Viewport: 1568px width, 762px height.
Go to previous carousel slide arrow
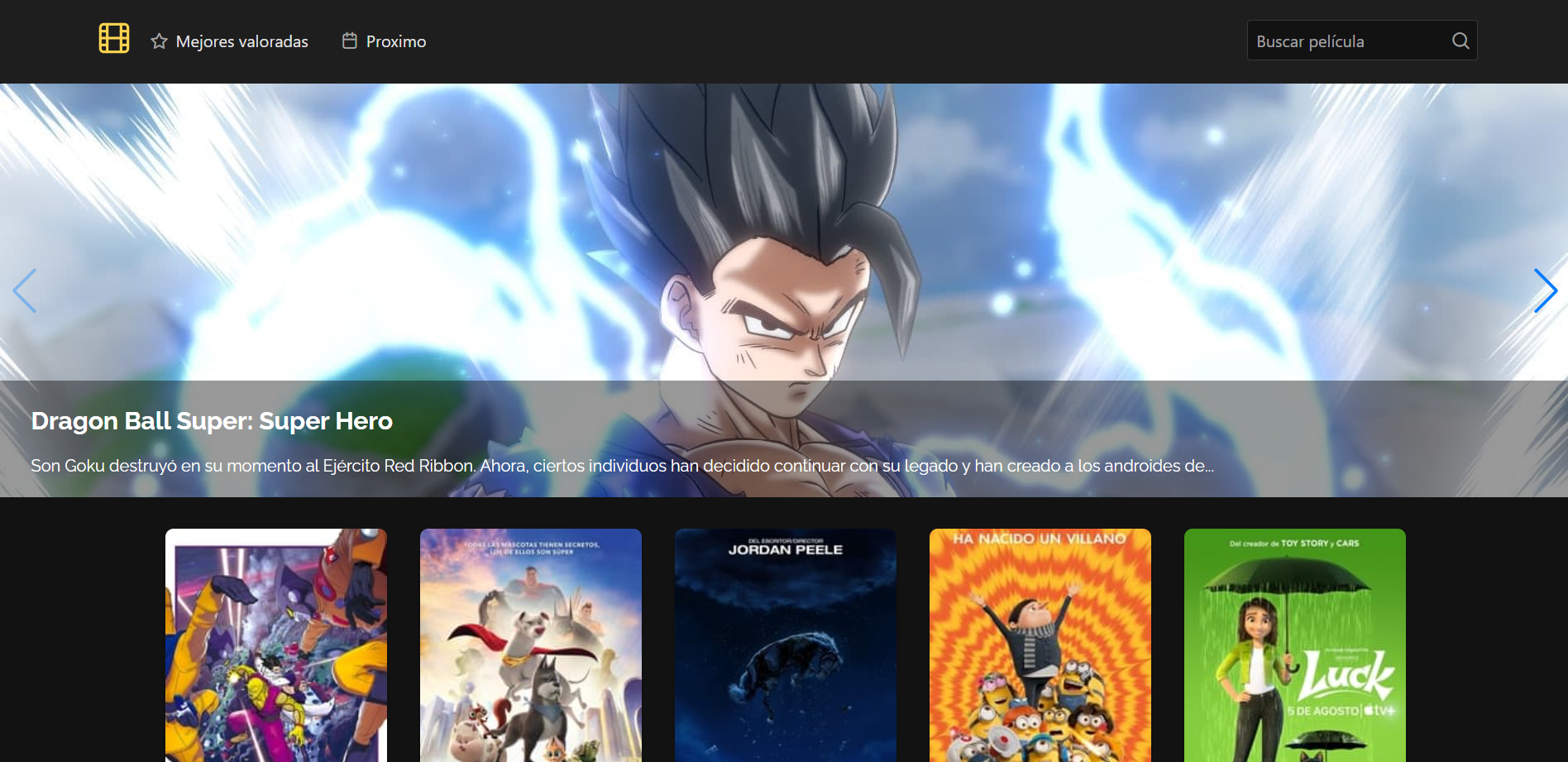click(25, 290)
